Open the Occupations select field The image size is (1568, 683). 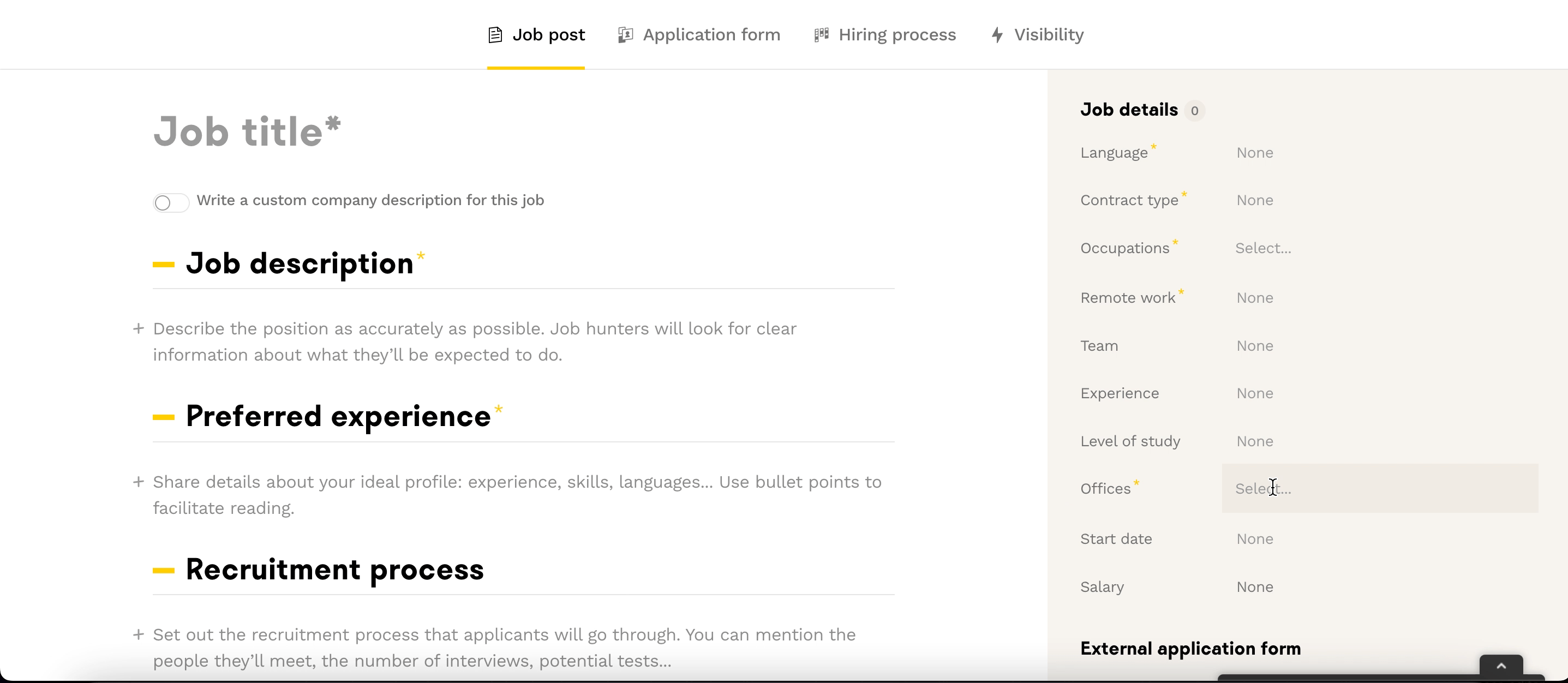coord(1263,248)
